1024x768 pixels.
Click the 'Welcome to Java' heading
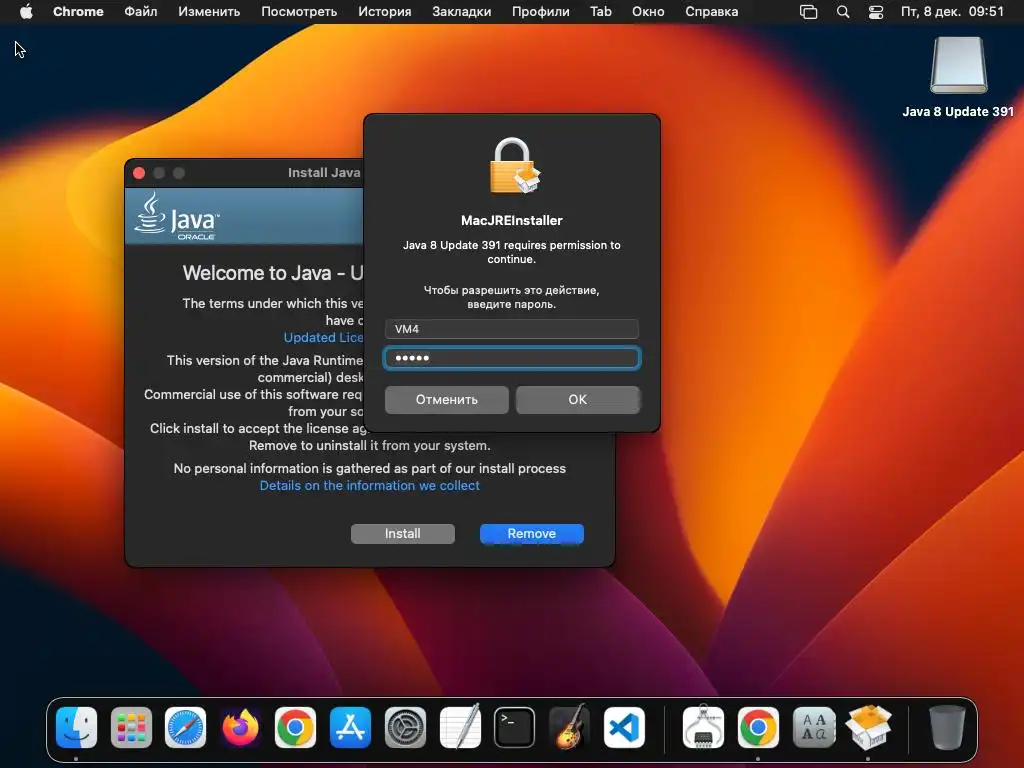[x=273, y=273]
